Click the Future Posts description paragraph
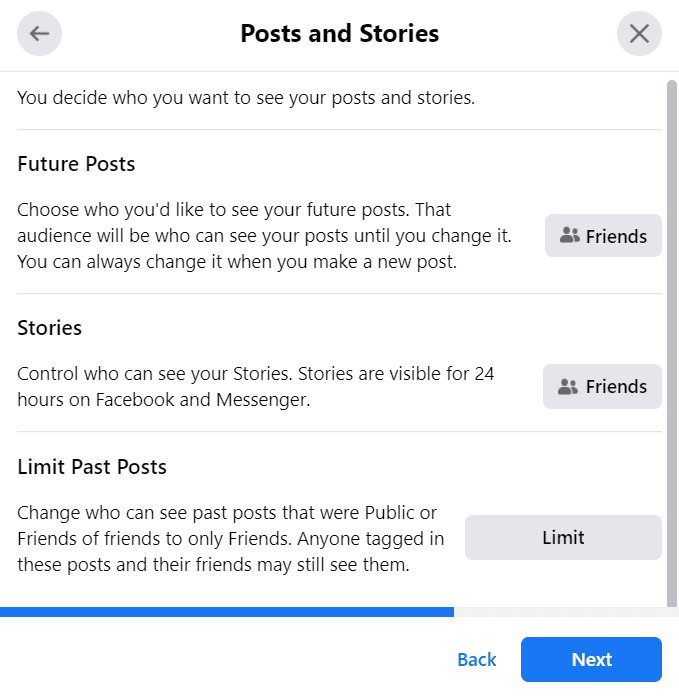 coord(264,235)
